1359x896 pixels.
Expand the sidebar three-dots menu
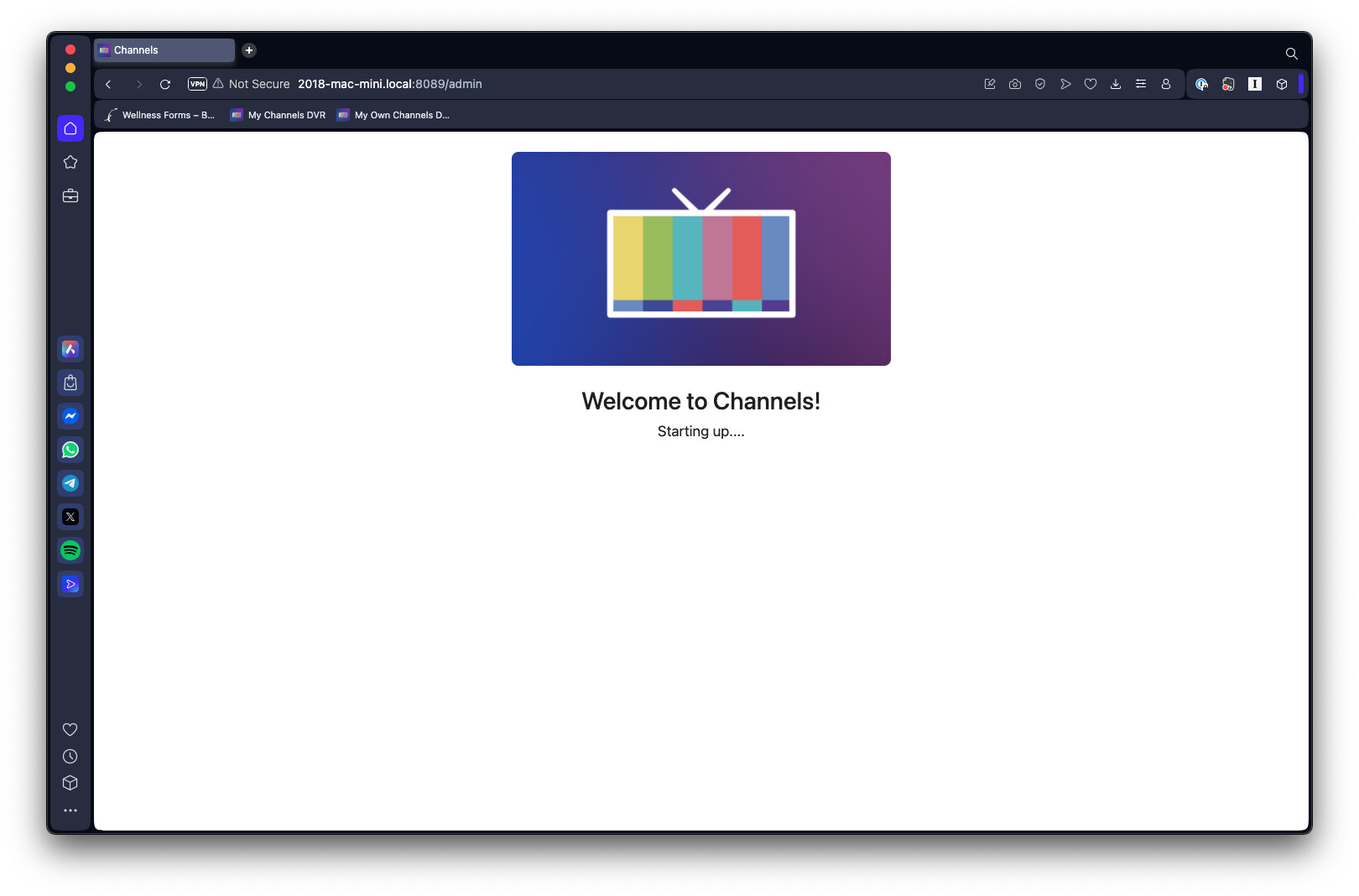click(70, 810)
